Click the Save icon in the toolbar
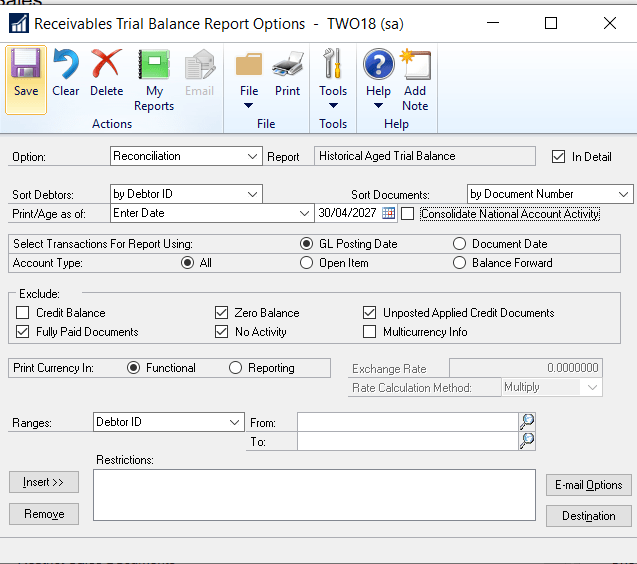The width and height of the screenshot is (637, 564). coord(26,68)
